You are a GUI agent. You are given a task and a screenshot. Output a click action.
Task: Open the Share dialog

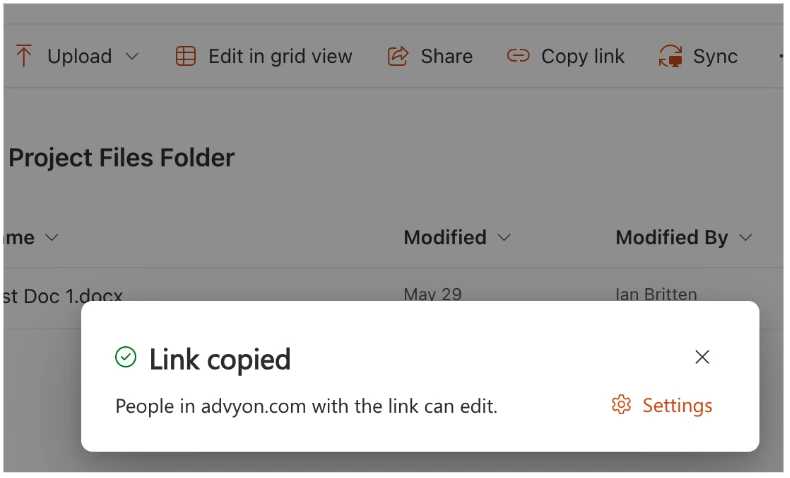point(446,57)
